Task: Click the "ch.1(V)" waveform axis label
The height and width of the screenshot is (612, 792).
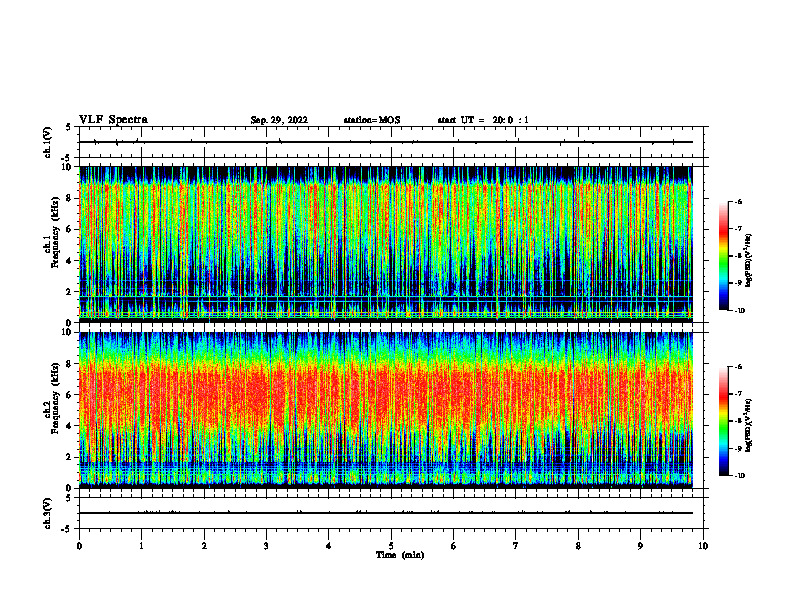Action: (x=47, y=142)
